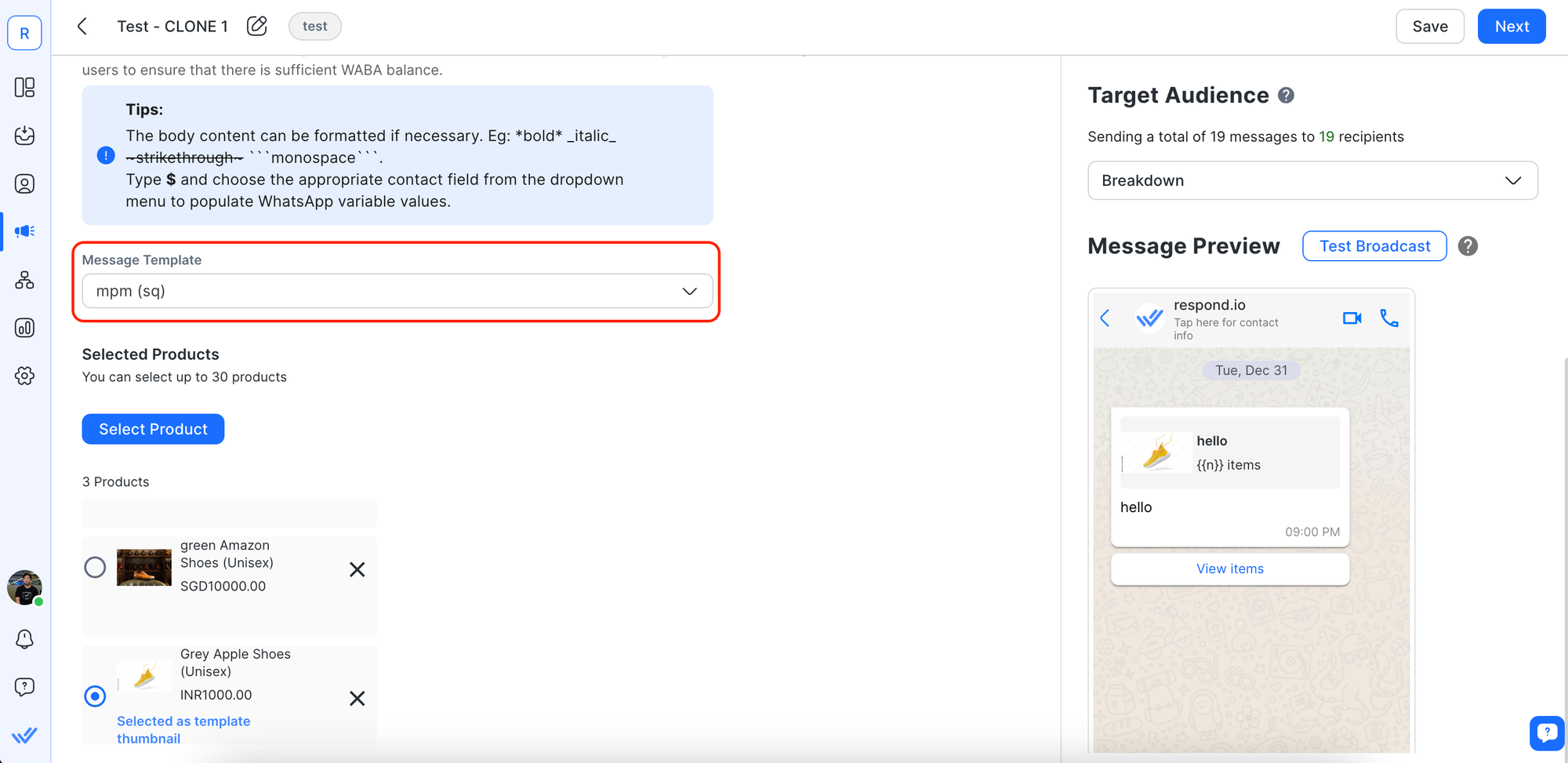Screen dimensions: 1568x763
Task: Open notifications bell icon
Action: [24, 639]
